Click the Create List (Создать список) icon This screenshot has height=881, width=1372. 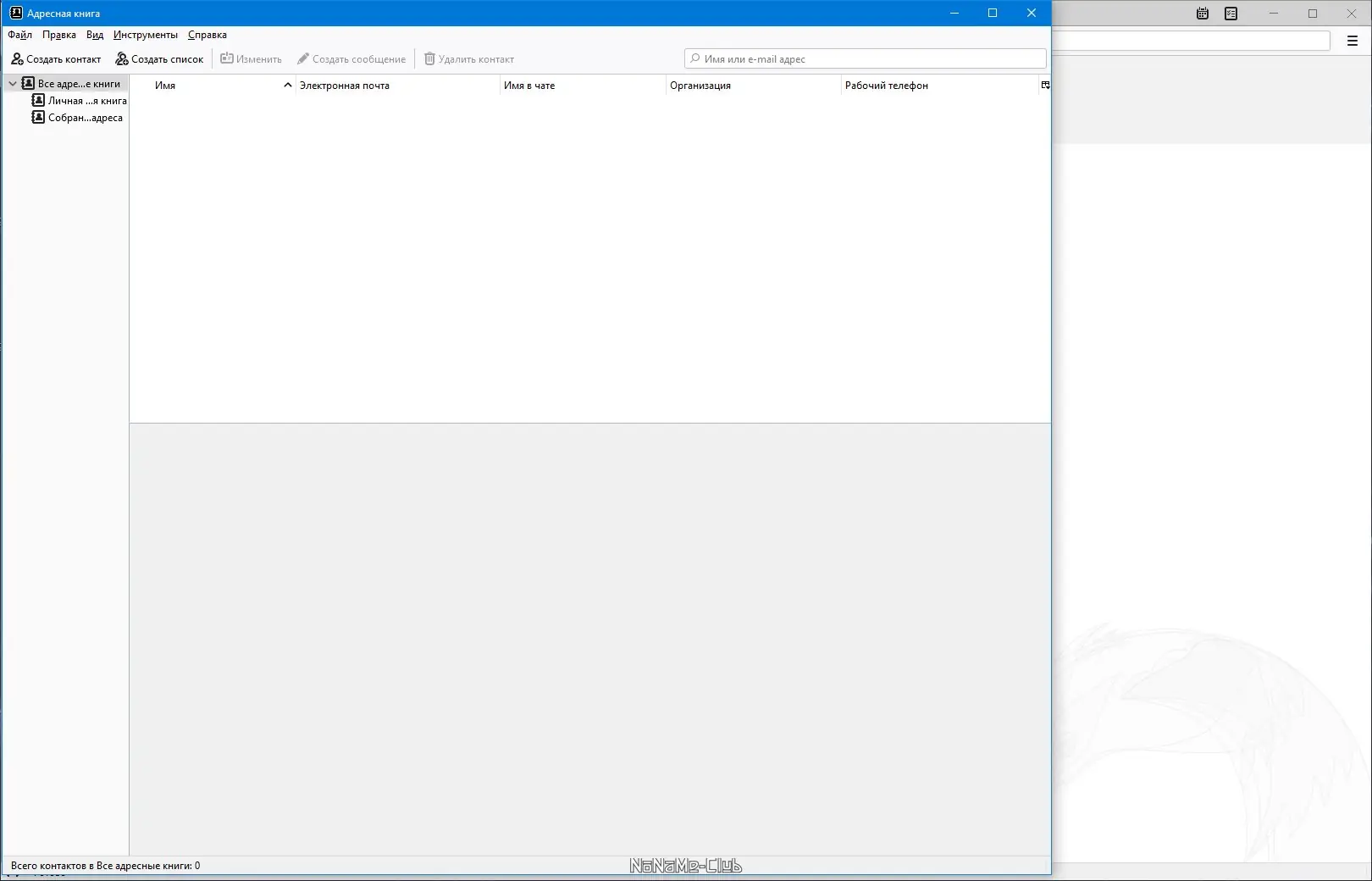122,59
